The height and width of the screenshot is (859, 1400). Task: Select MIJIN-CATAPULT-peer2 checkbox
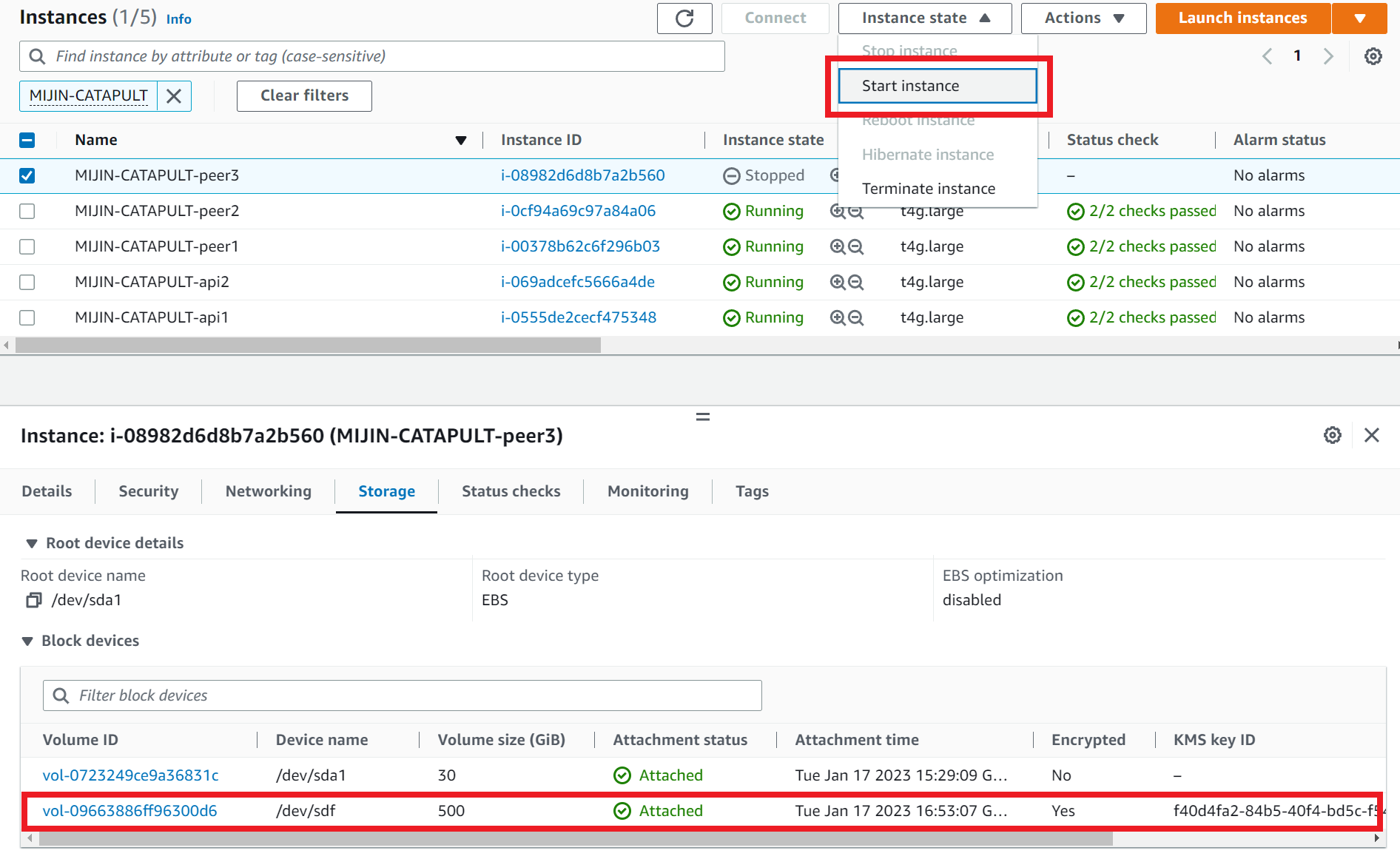(x=27, y=211)
